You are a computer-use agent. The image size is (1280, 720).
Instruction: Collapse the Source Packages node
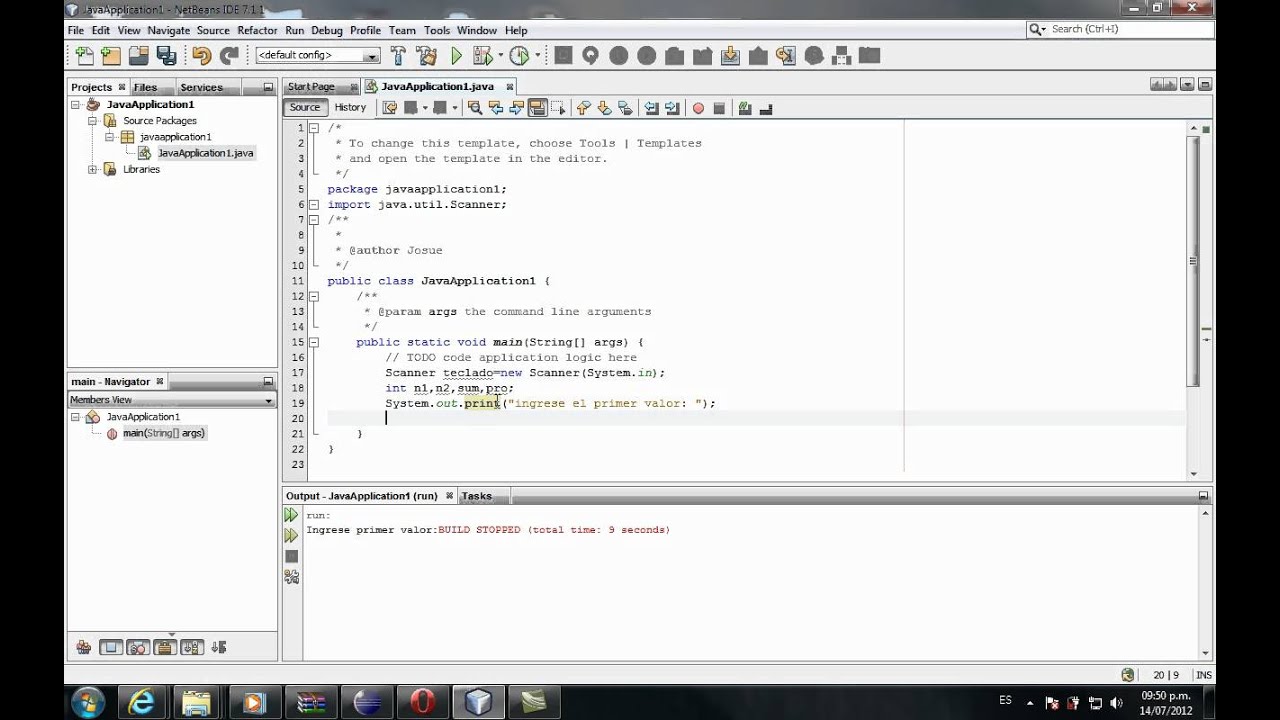93,120
